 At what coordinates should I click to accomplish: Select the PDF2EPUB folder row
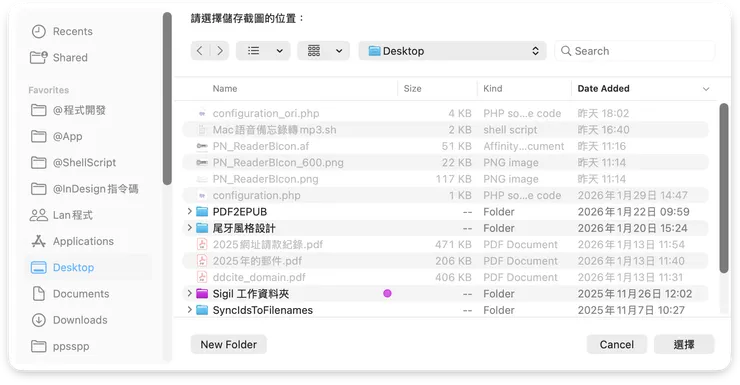point(445,212)
